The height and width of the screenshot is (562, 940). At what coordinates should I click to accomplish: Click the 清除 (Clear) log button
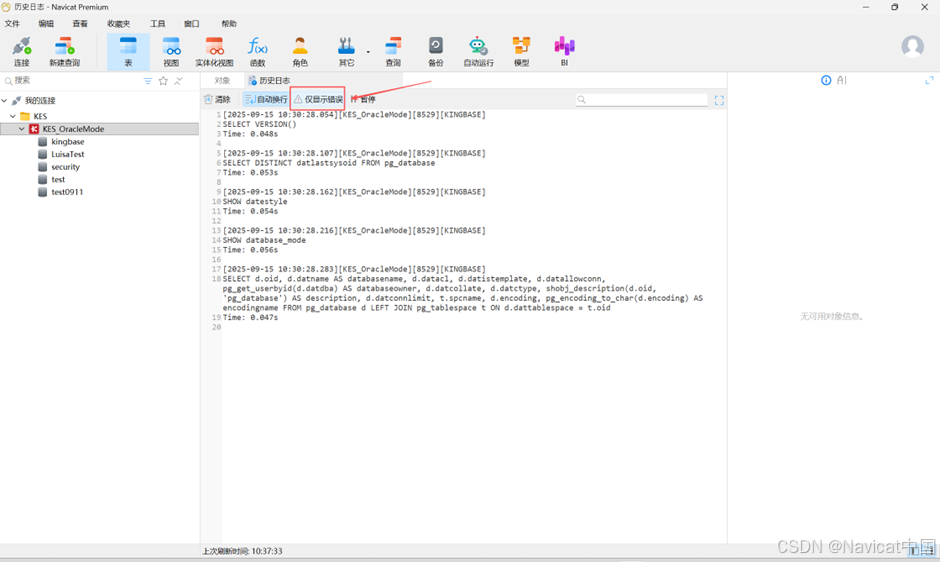[x=217, y=100]
